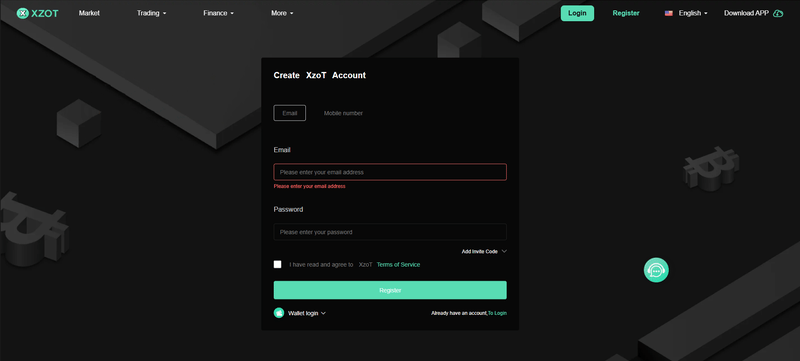This screenshot has width=800, height=361.
Task: Select the Email registration tab
Action: point(290,113)
